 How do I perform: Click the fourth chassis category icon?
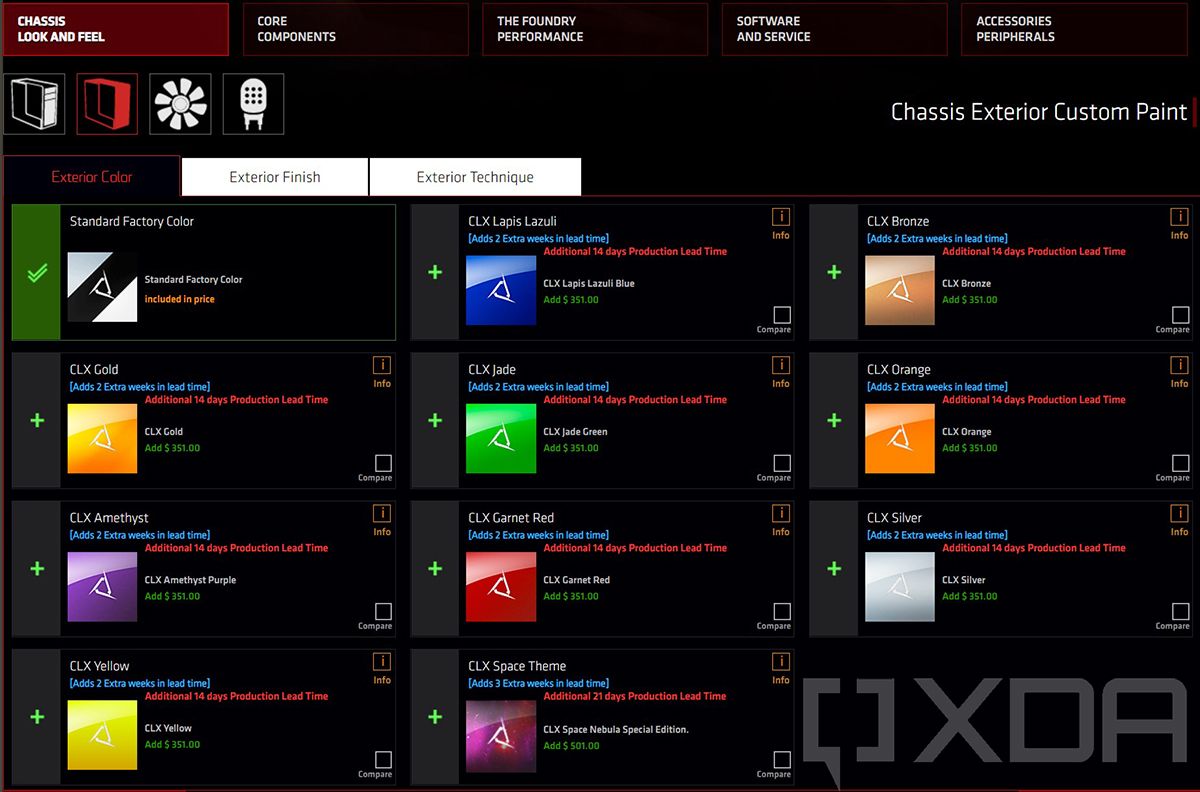pos(253,104)
